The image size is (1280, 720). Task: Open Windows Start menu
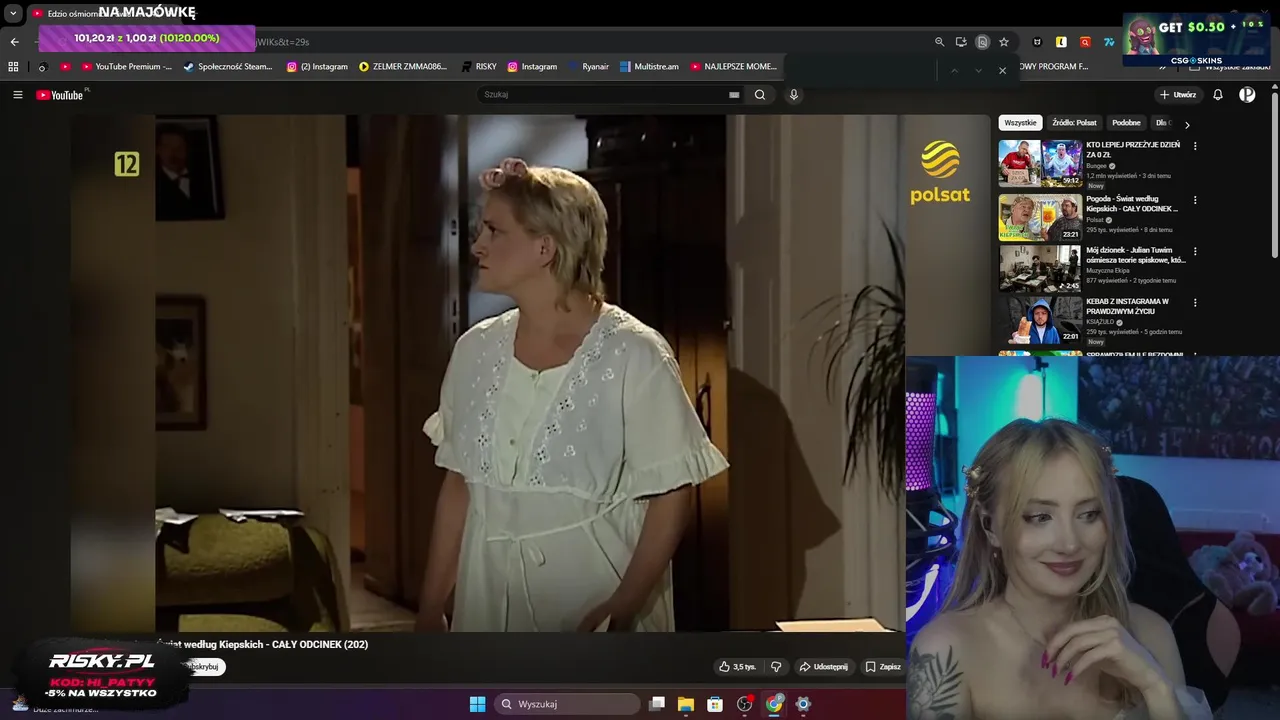coord(477,704)
